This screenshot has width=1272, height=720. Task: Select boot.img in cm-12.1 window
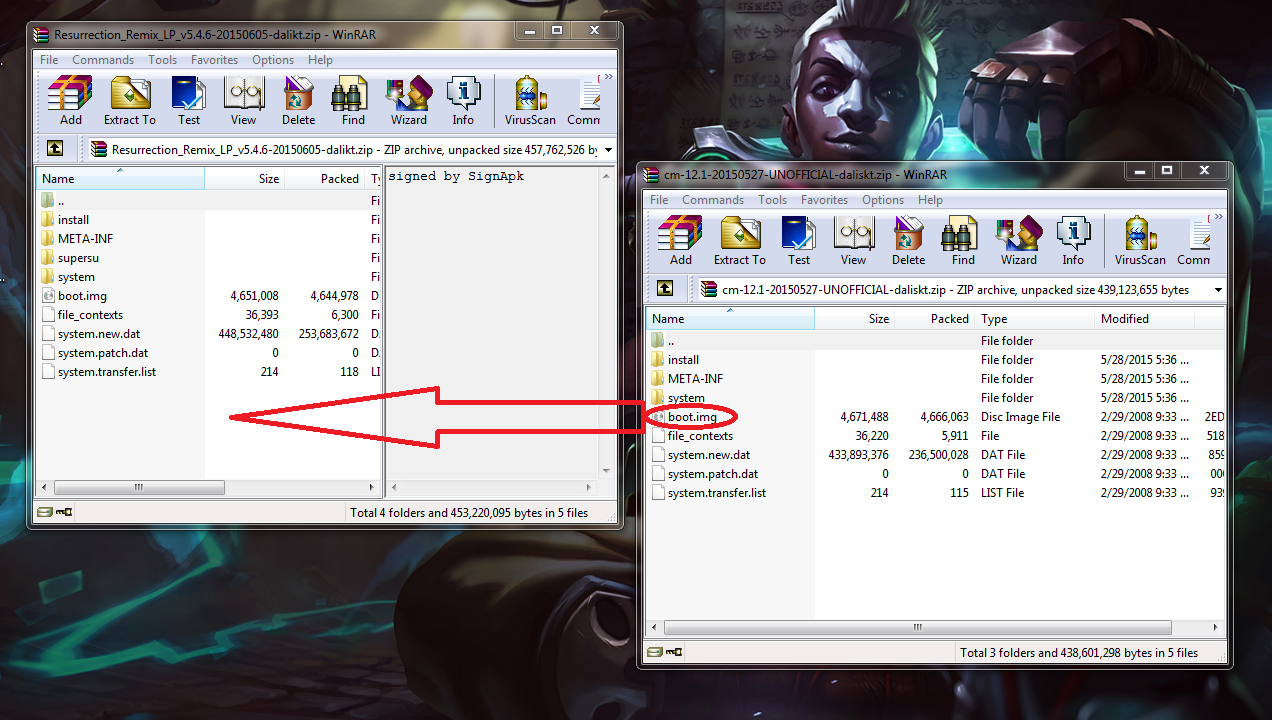tap(692, 416)
